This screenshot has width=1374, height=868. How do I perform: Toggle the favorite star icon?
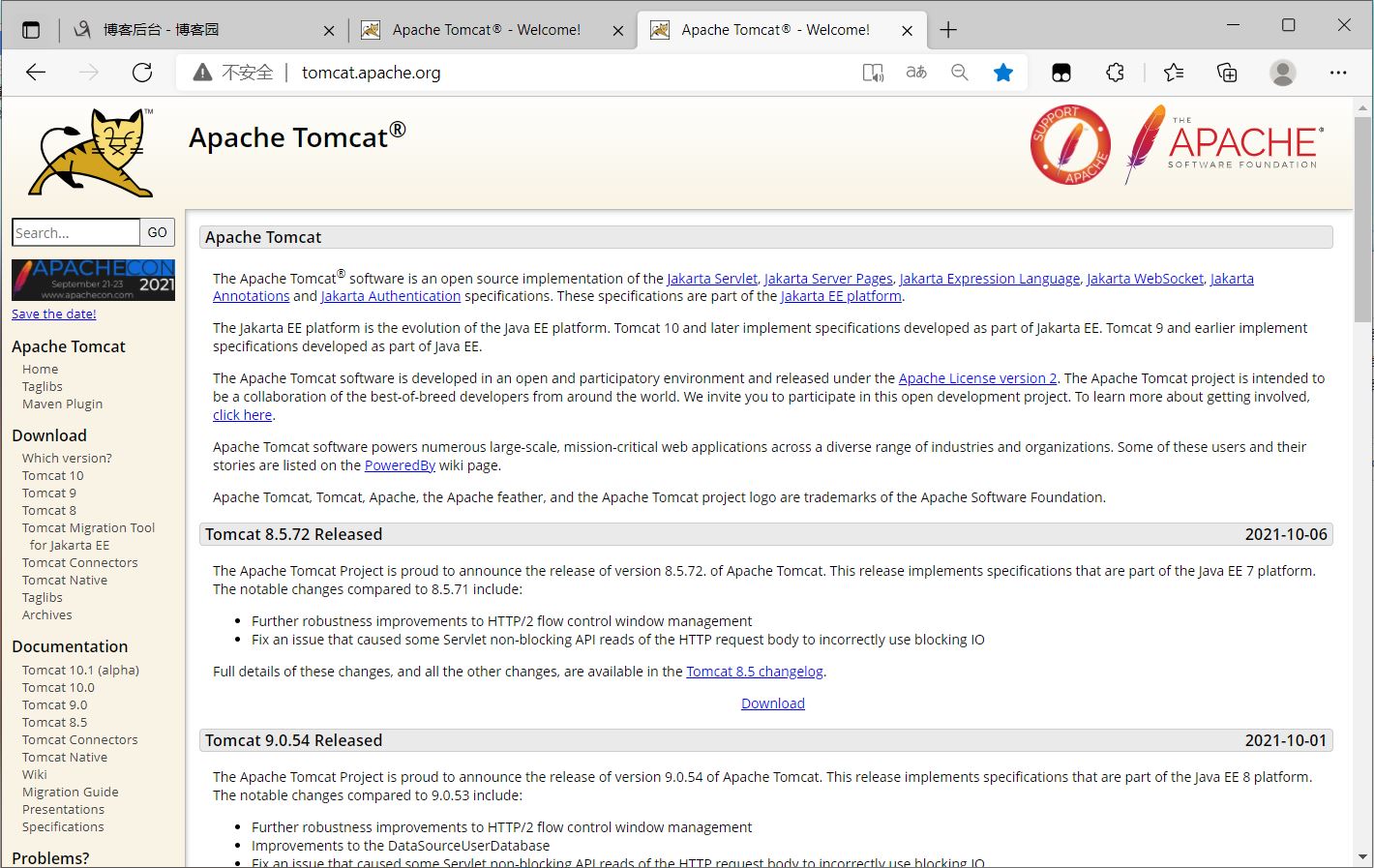click(x=1003, y=73)
